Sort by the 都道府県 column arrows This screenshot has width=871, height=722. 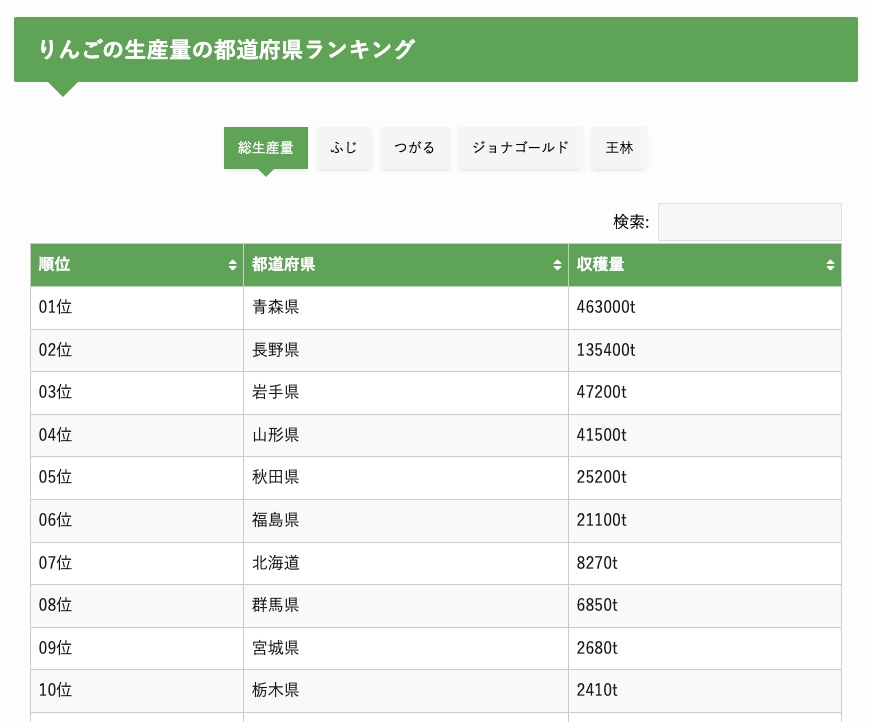(x=557, y=265)
